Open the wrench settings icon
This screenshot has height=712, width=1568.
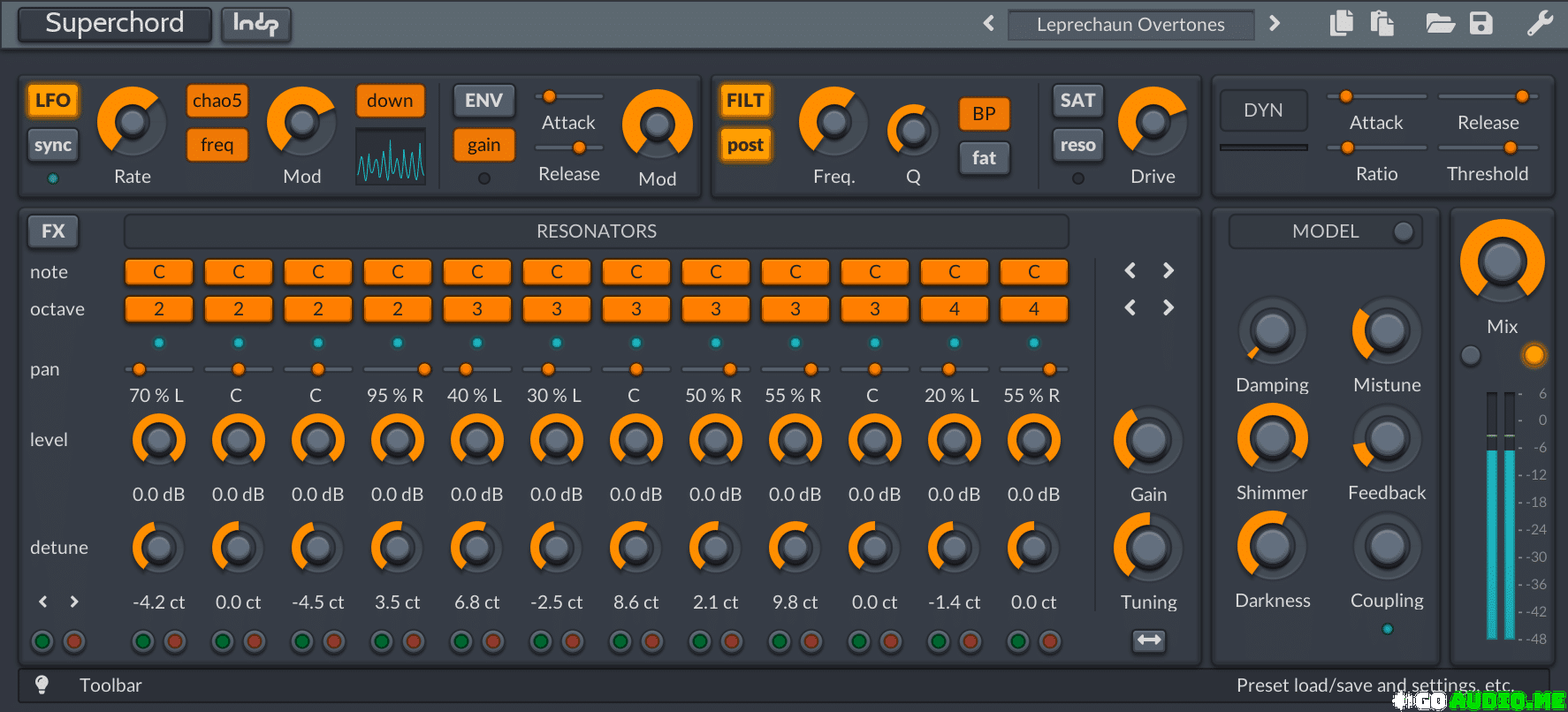[1540, 23]
